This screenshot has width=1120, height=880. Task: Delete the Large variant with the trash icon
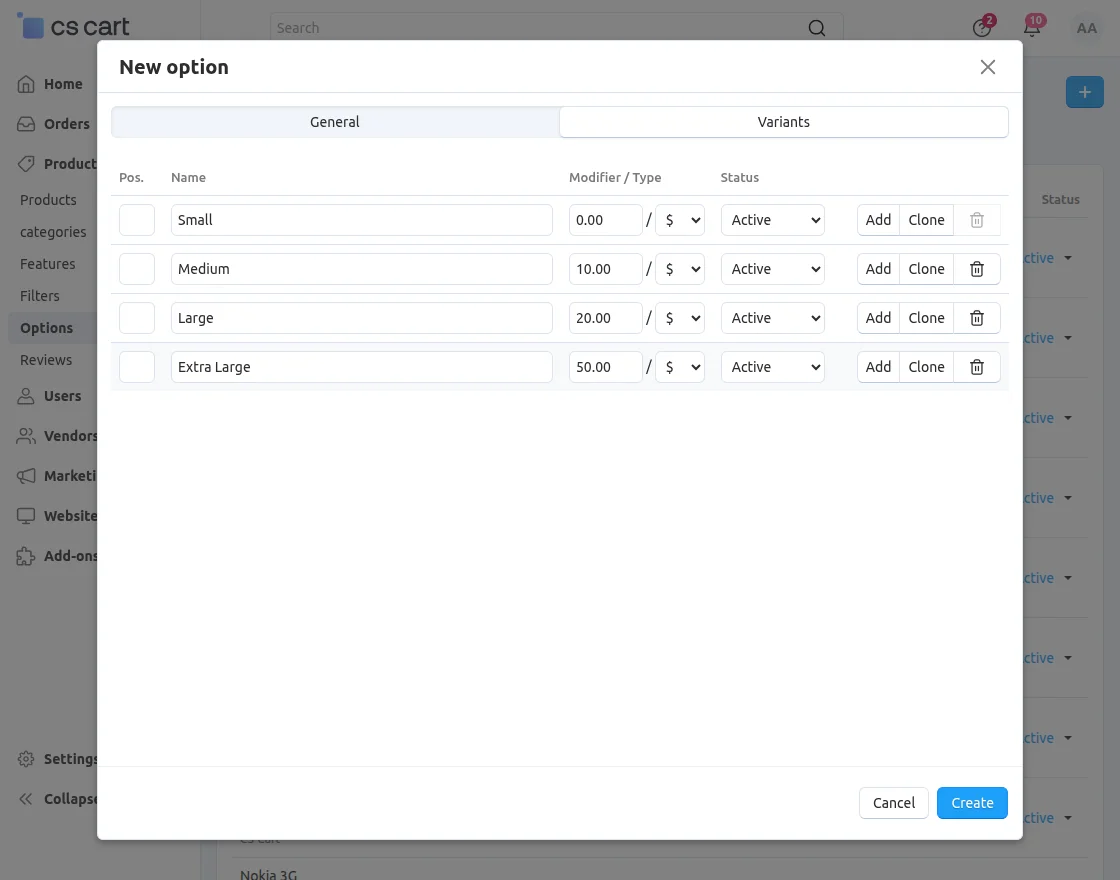977,317
